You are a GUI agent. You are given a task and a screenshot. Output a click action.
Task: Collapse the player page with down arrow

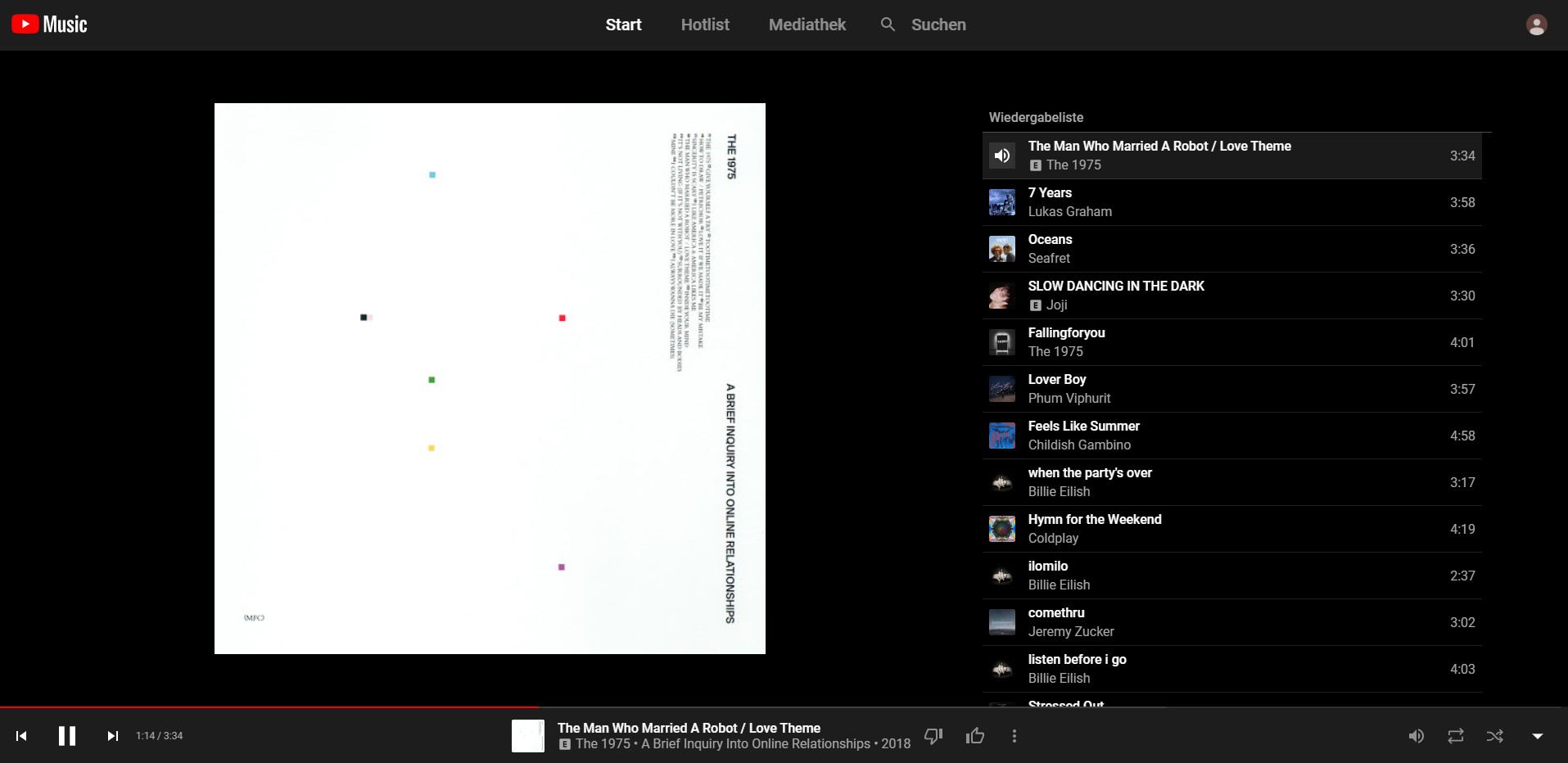tap(1537, 736)
